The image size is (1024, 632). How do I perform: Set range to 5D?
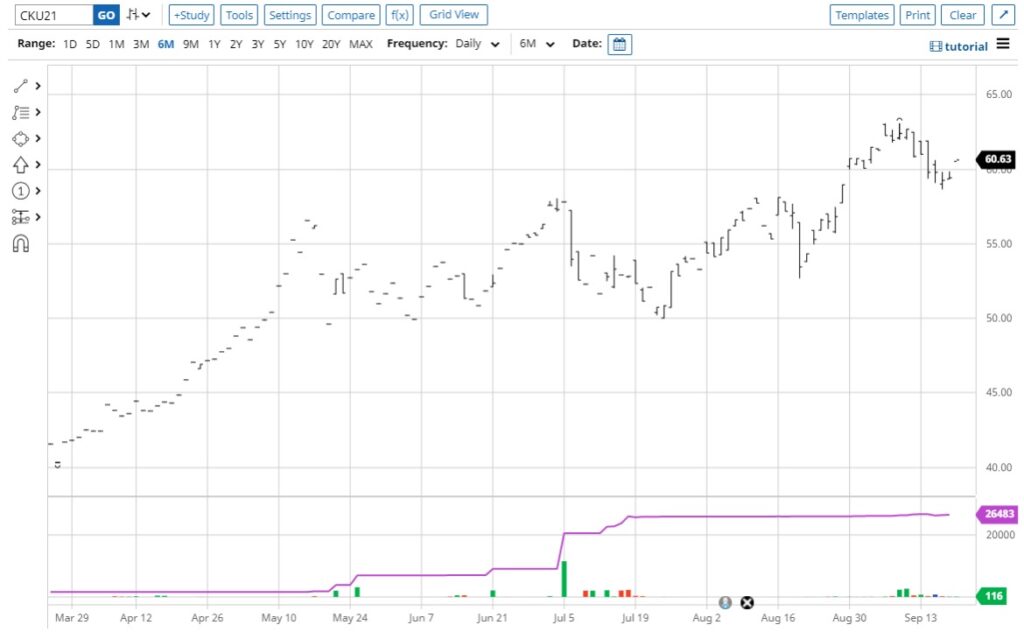pyautogui.click(x=93, y=44)
